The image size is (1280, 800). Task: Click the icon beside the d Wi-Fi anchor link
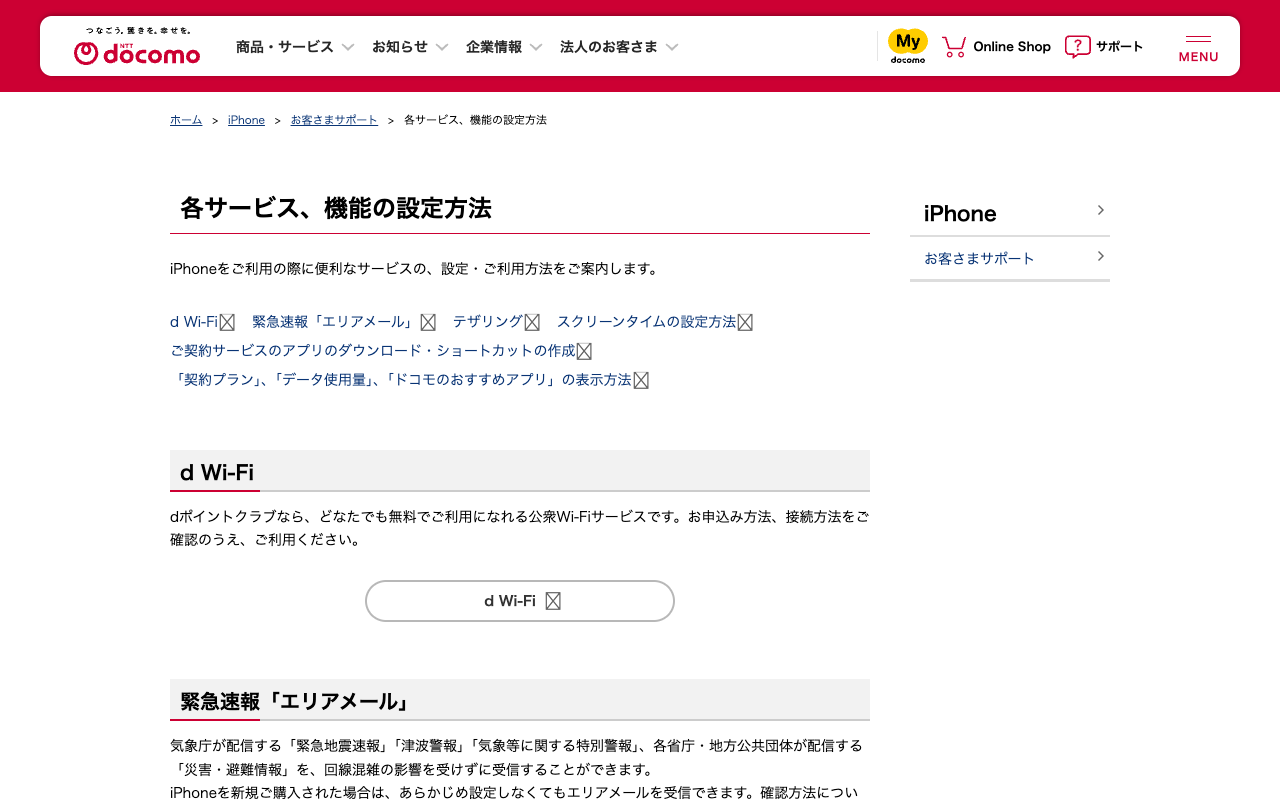coord(227,322)
